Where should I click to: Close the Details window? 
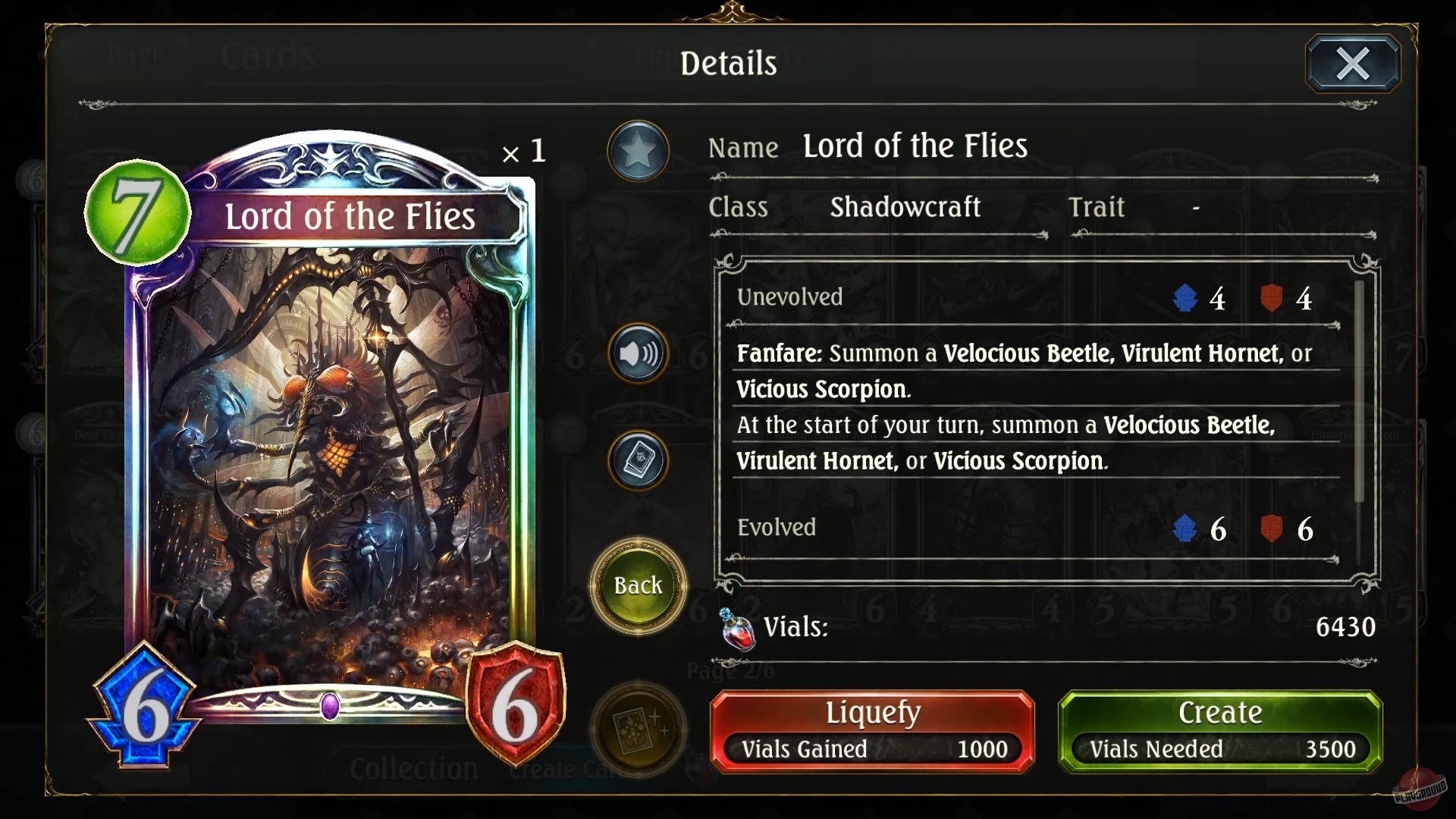(x=1353, y=63)
